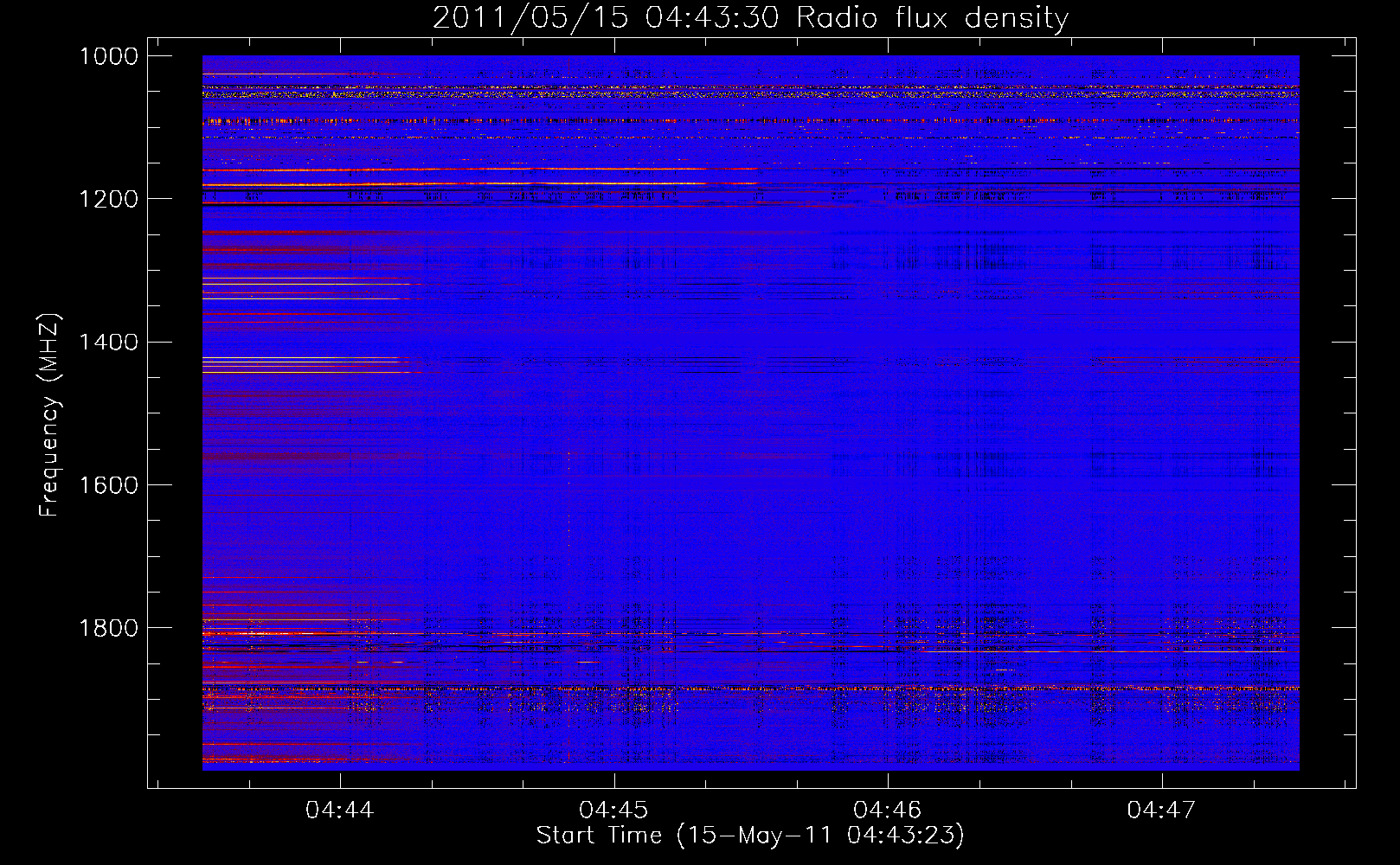Click the 04:46 time axis label
This screenshot has width=1400, height=865.
[x=888, y=810]
